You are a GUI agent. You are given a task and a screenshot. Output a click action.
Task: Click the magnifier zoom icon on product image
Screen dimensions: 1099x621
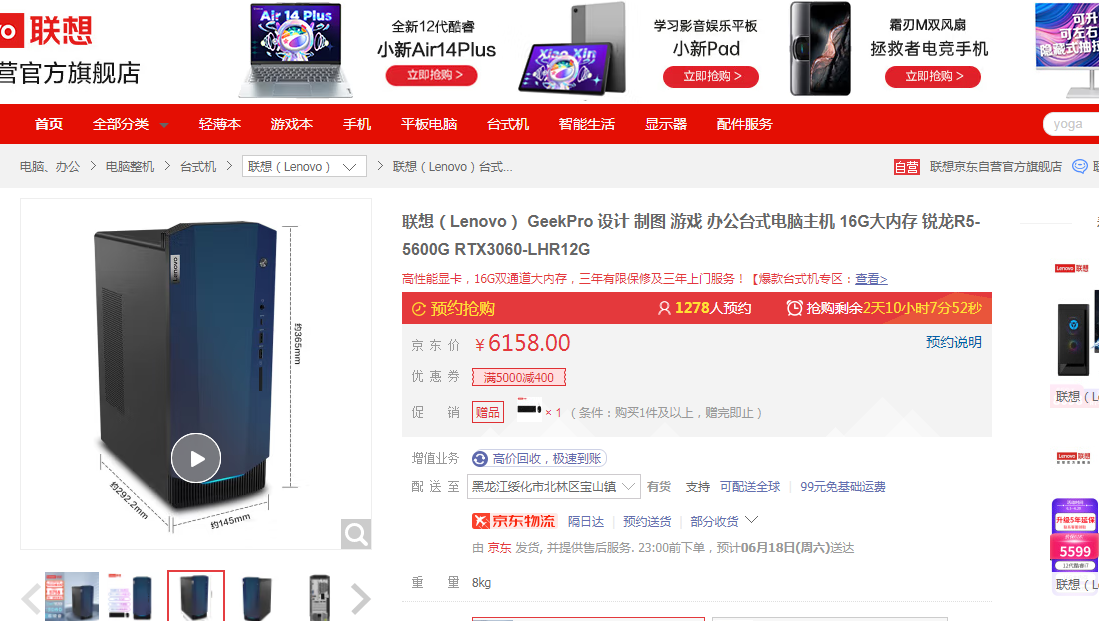355,534
